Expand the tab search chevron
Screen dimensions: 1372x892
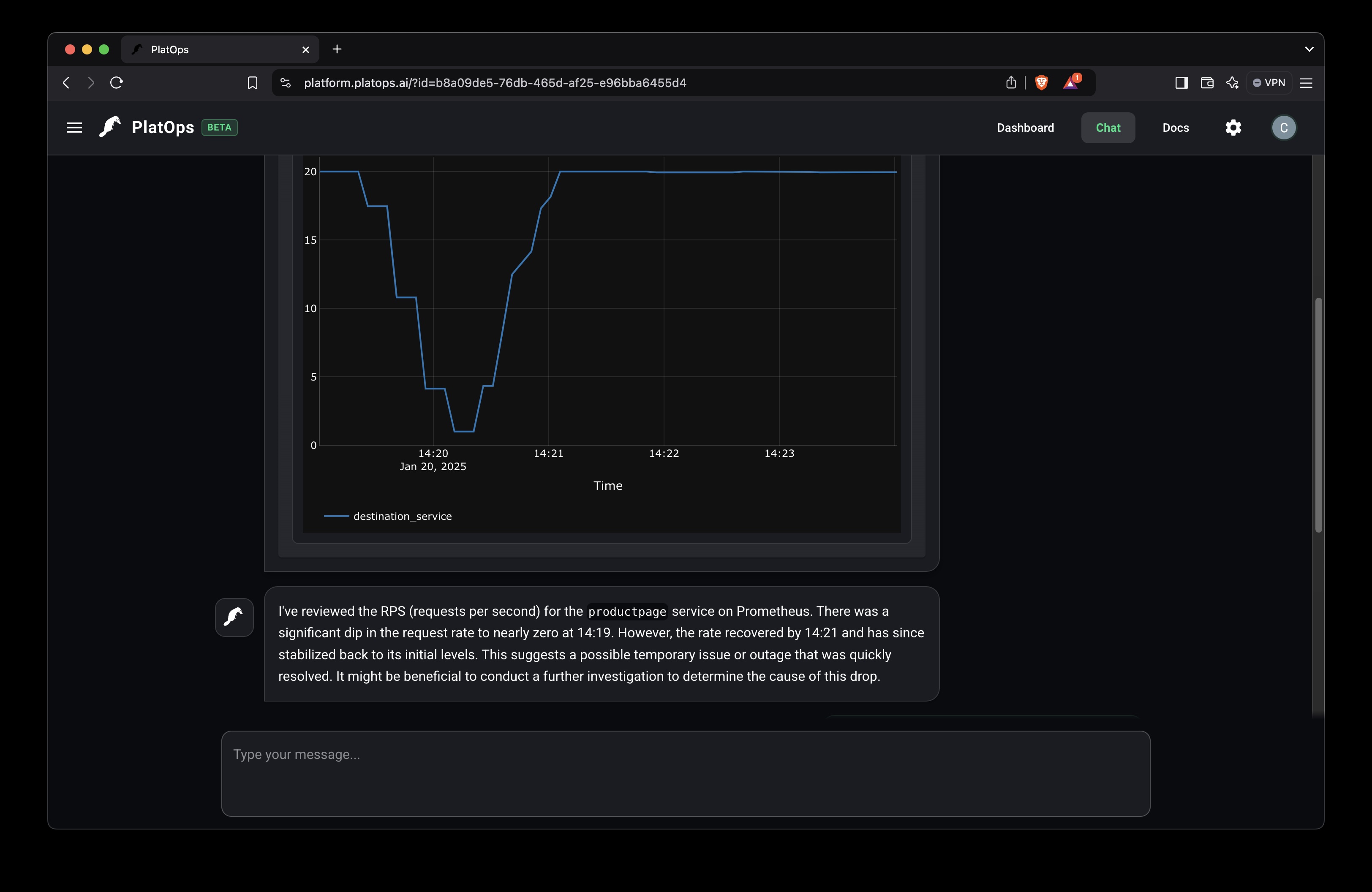[x=1309, y=49]
